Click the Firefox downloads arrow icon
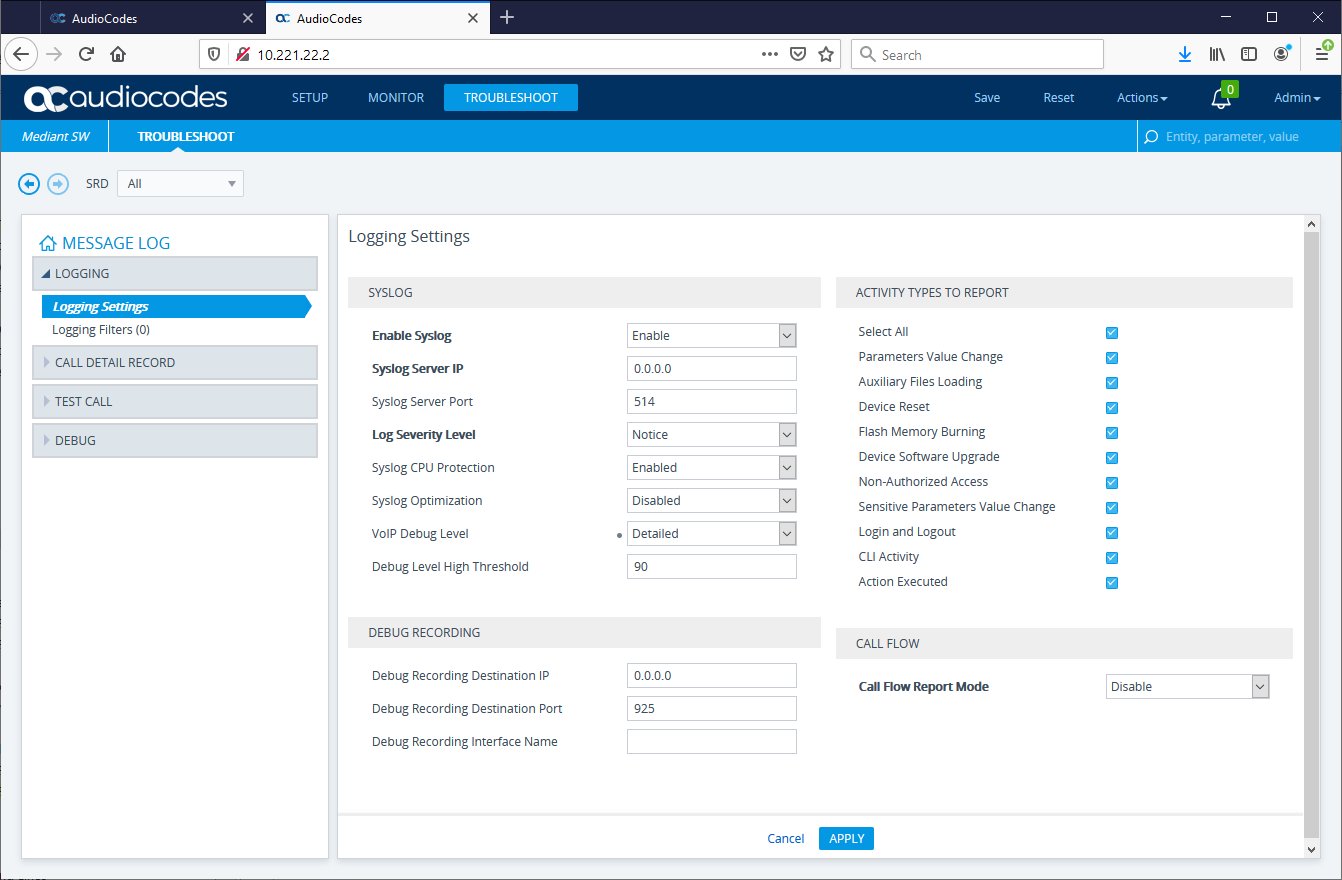 click(1185, 55)
